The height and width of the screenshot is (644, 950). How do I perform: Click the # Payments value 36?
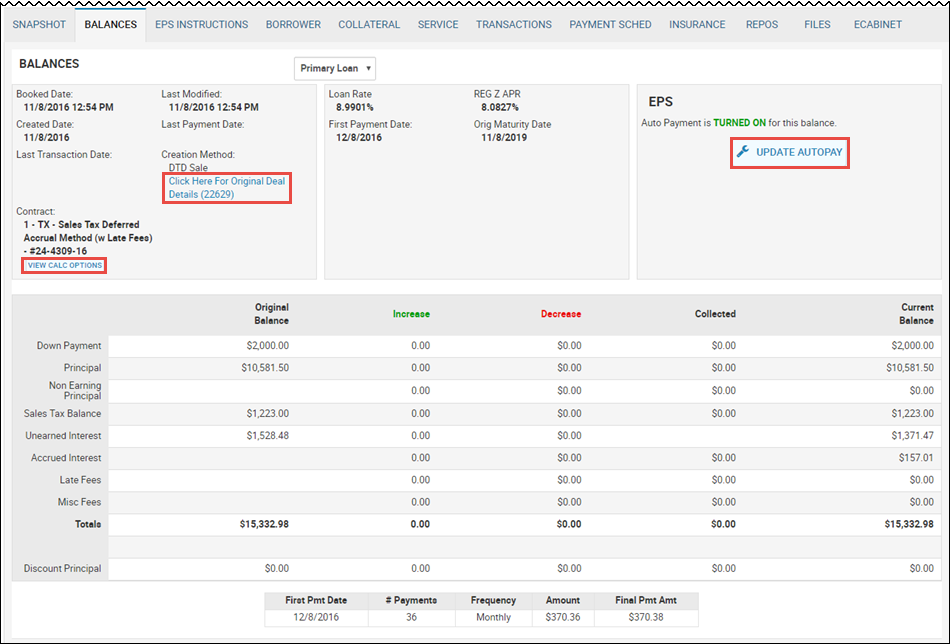[x=411, y=617]
